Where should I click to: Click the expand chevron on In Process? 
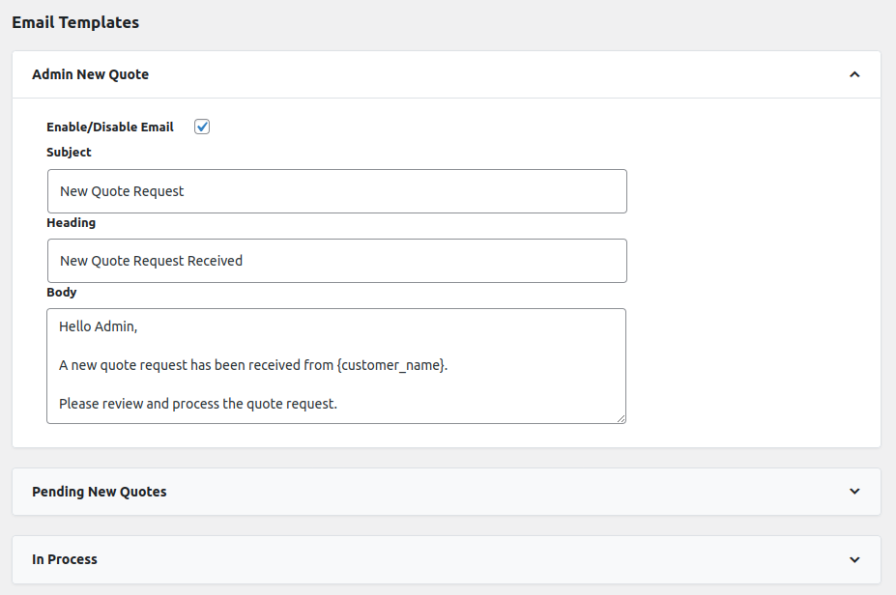855,559
